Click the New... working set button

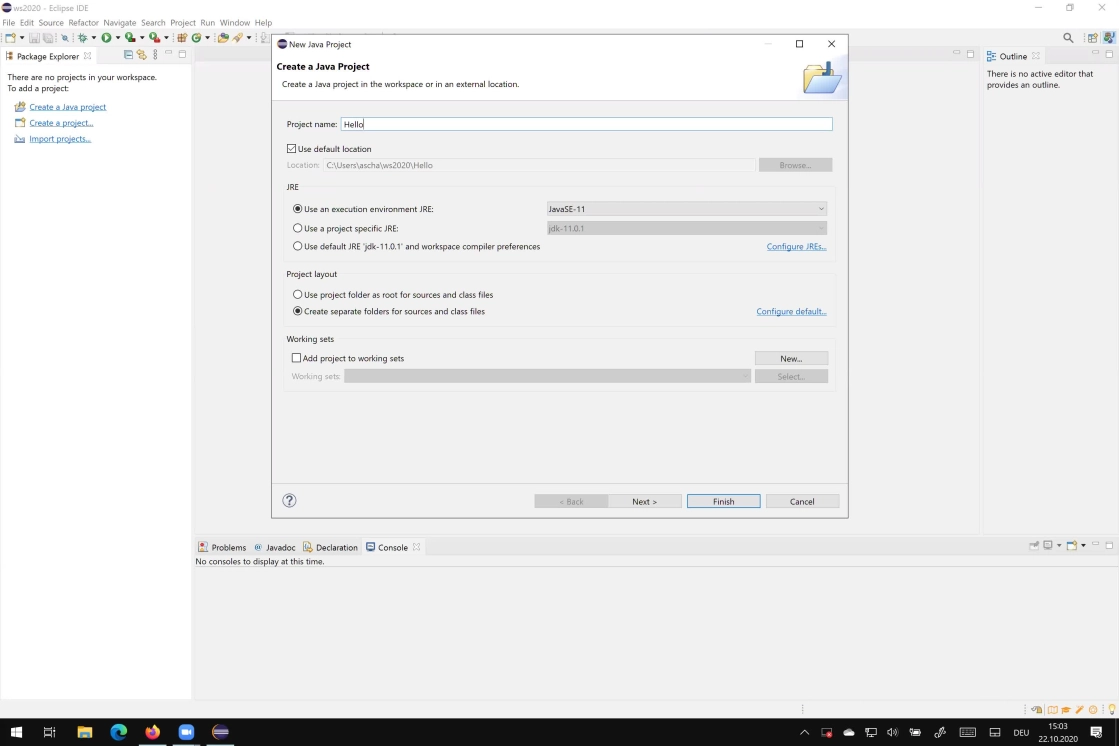791,358
